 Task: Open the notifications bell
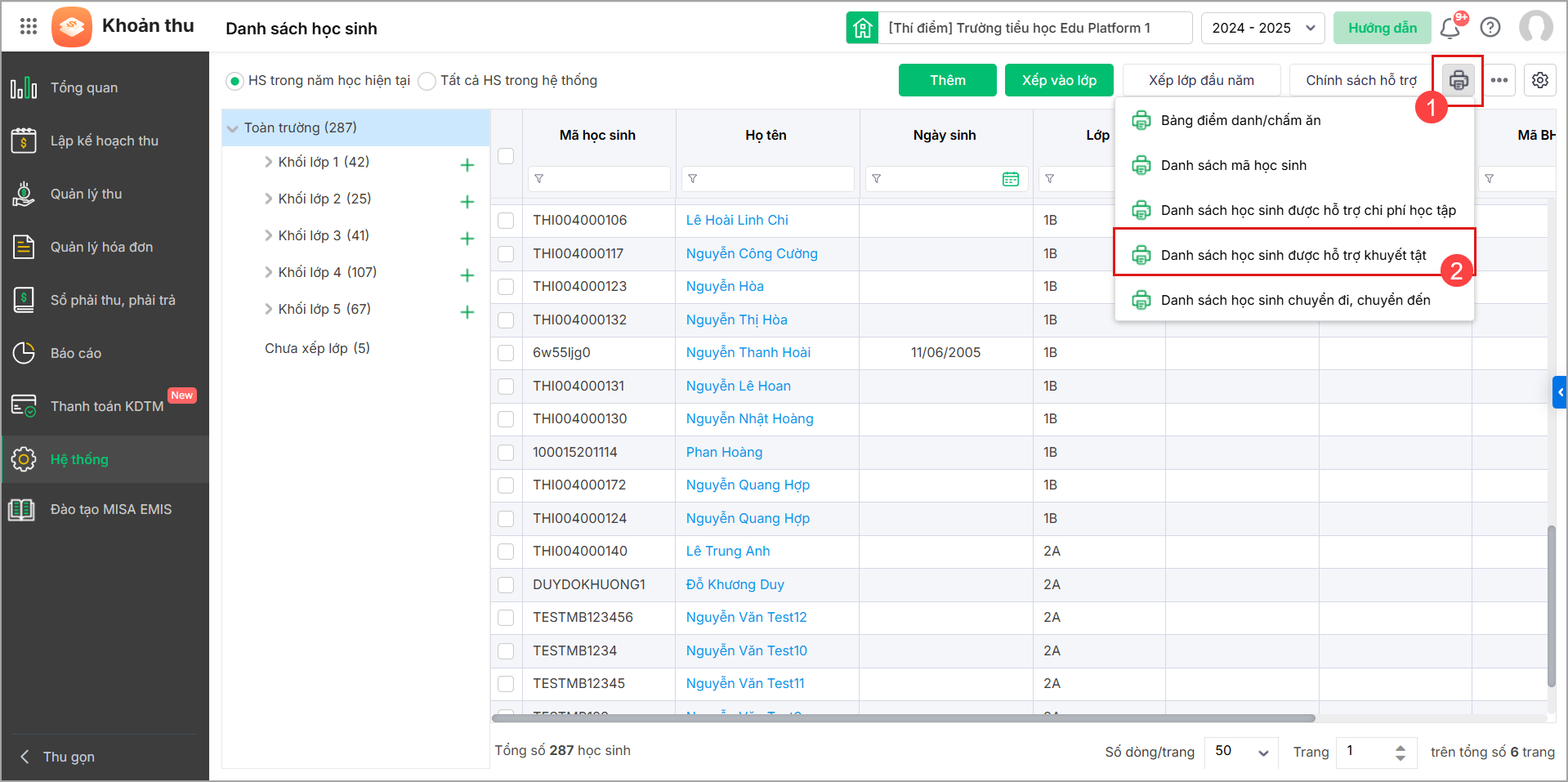pyautogui.click(x=1450, y=28)
